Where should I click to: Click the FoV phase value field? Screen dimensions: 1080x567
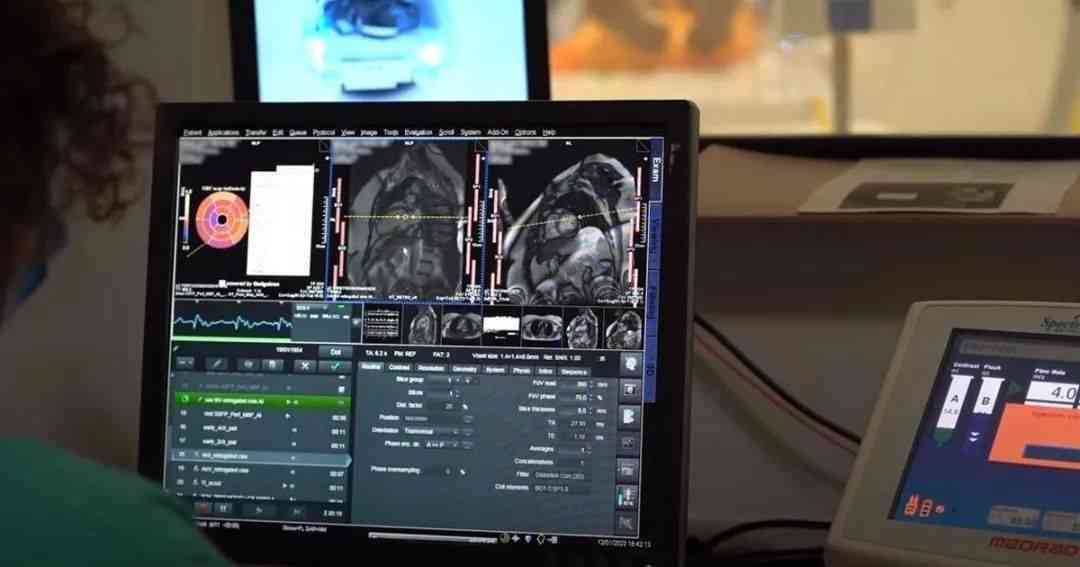[575, 397]
